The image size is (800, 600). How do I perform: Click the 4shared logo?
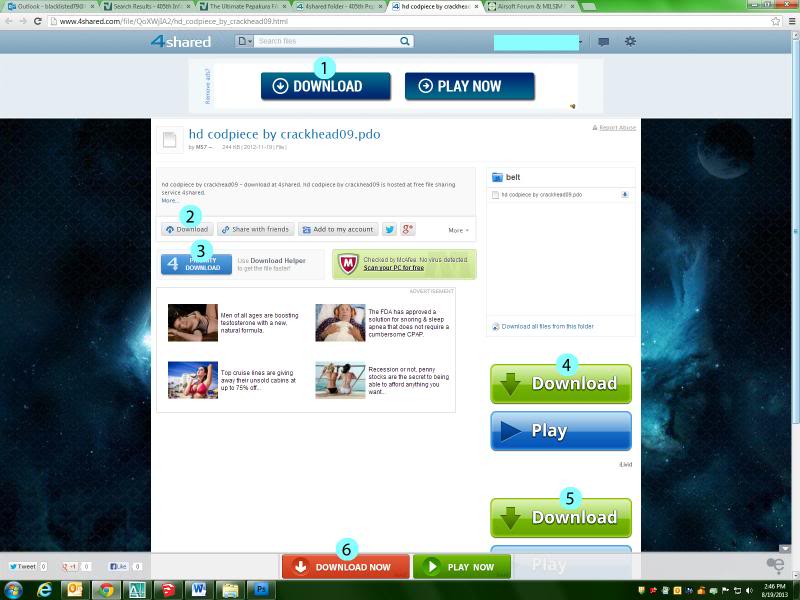point(181,41)
